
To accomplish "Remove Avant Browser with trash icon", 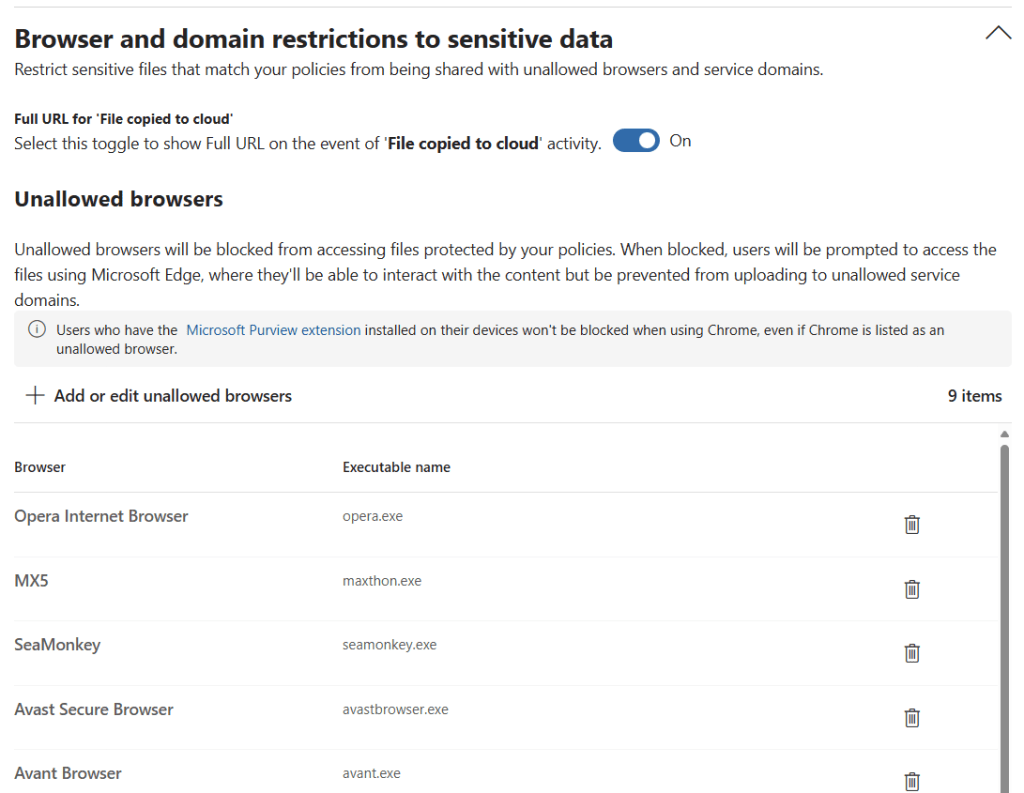I will pyautogui.click(x=912, y=781).
